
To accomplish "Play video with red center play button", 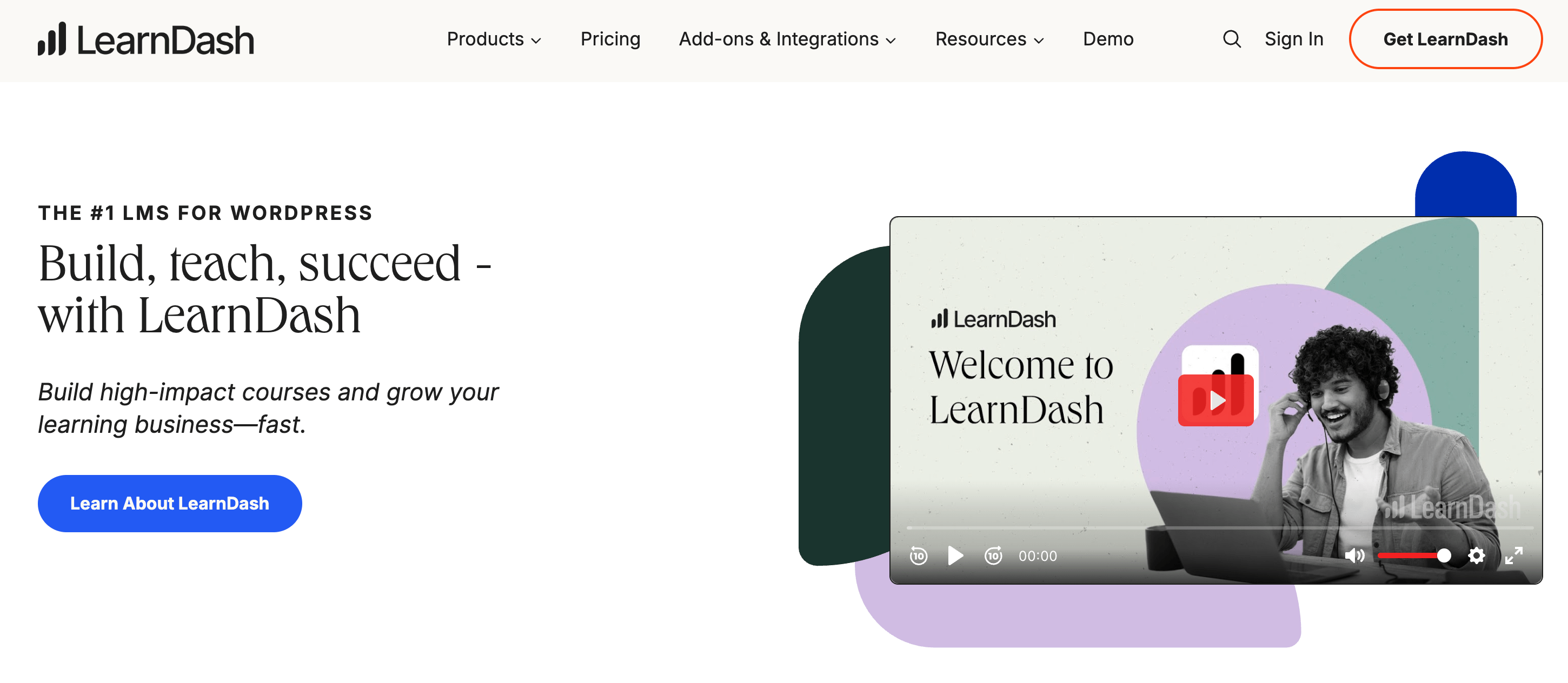I will point(1215,400).
